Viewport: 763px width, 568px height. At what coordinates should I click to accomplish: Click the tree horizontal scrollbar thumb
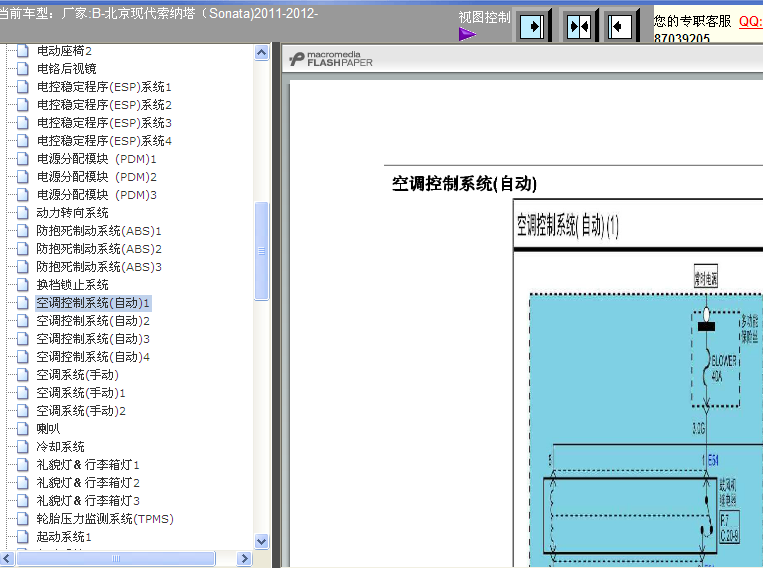(116, 558)
